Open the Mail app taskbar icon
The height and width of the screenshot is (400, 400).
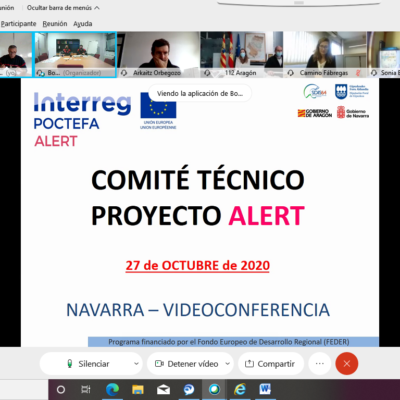tap(163, 389)
